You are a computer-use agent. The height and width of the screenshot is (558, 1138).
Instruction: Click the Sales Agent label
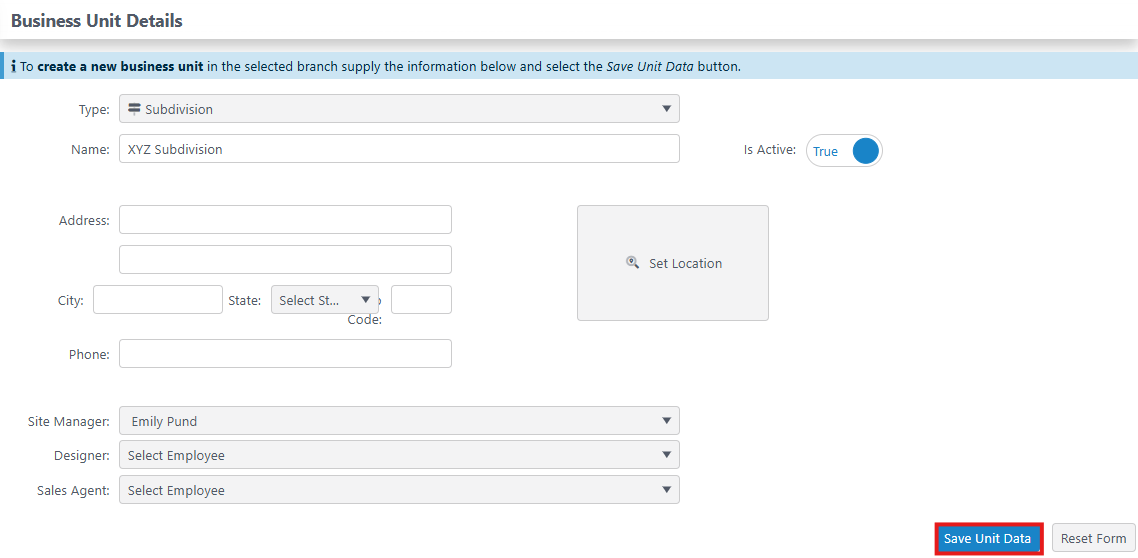tap(73, 491)
